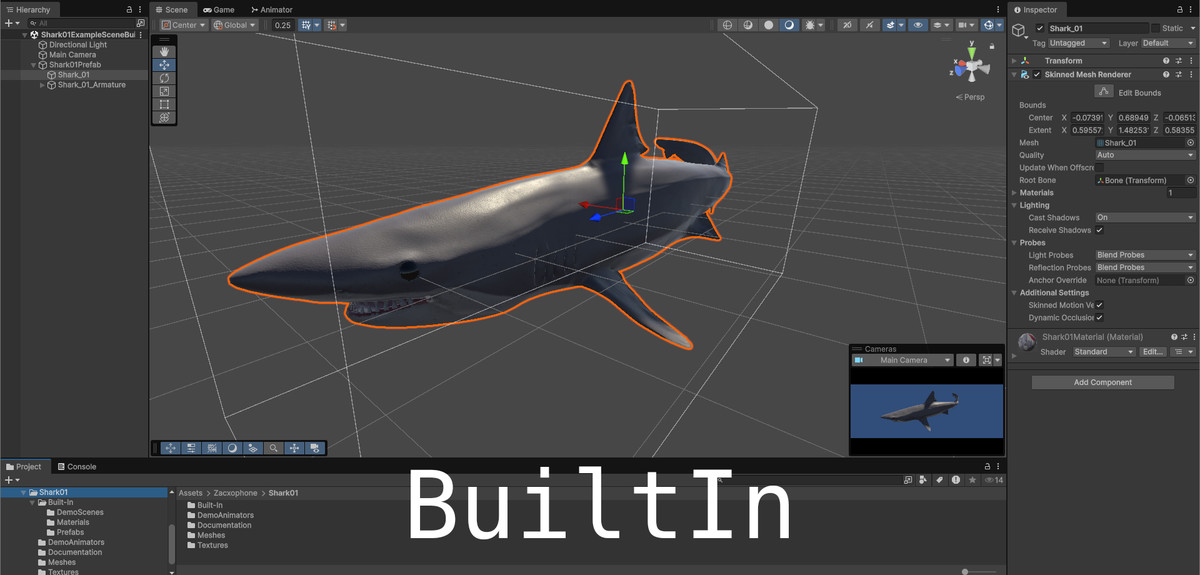Open Main Camera dropdown in Cameras overlay
The width and height of the screenshot is (1200, 575).
902,360
